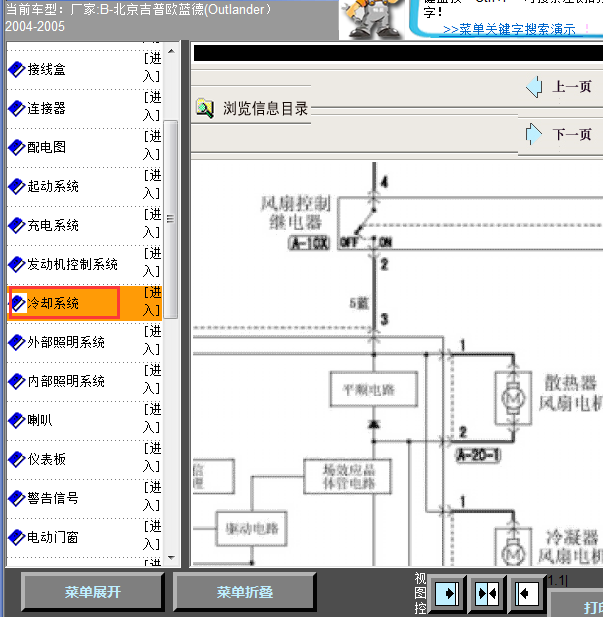Click [进入] next to 冷却系统

click(x=152, y=301)
